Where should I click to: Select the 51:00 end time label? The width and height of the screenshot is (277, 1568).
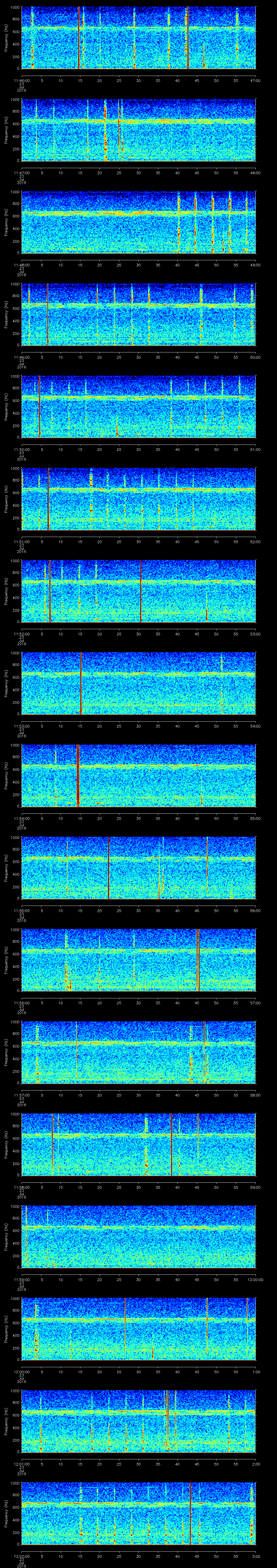click(255, 449)
